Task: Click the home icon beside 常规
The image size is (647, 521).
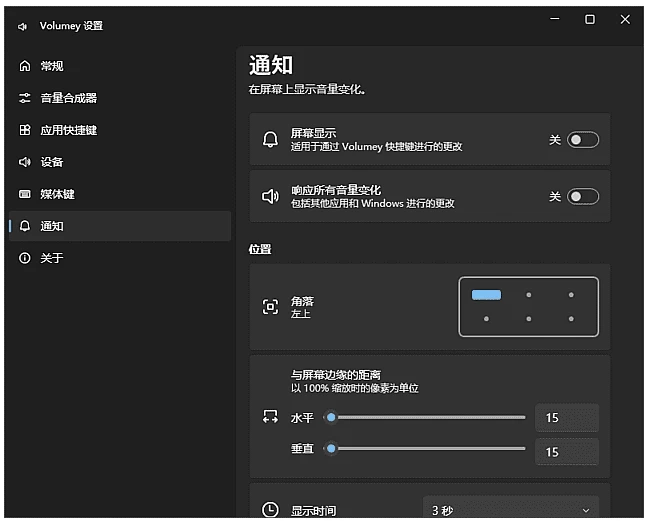Action: (x=25, y=66)
